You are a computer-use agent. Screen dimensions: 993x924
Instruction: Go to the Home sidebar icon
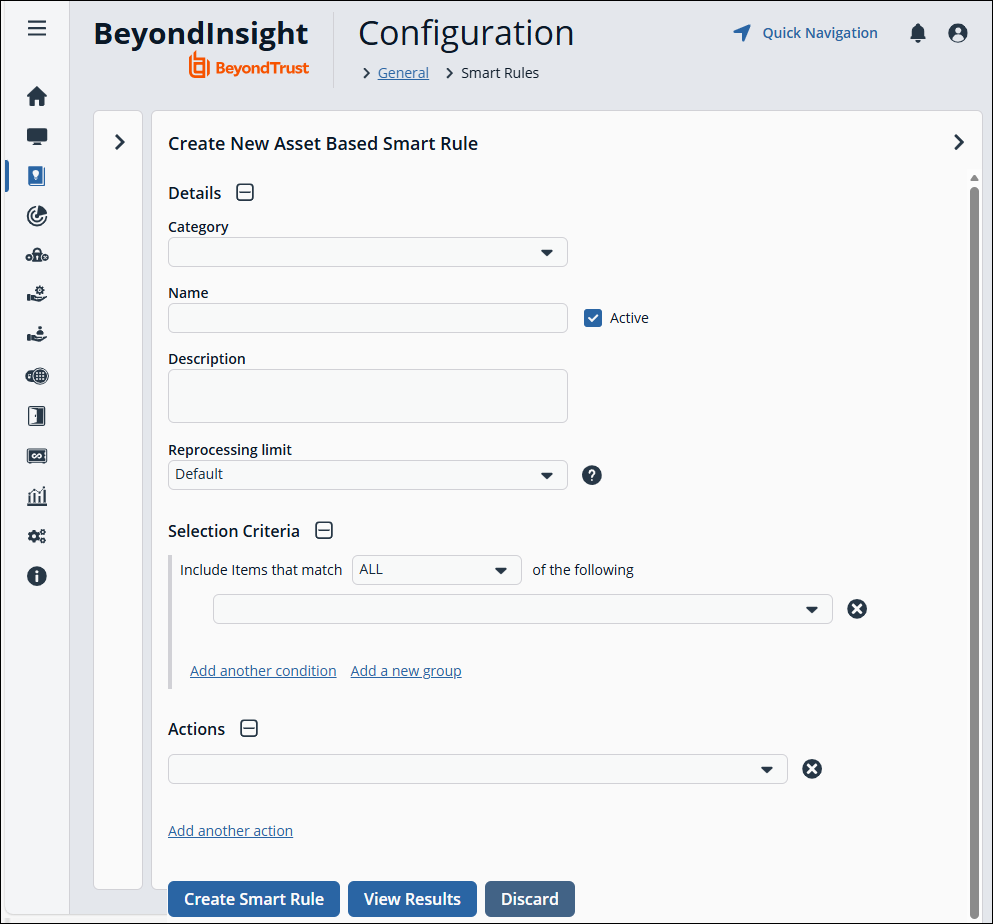37,96
